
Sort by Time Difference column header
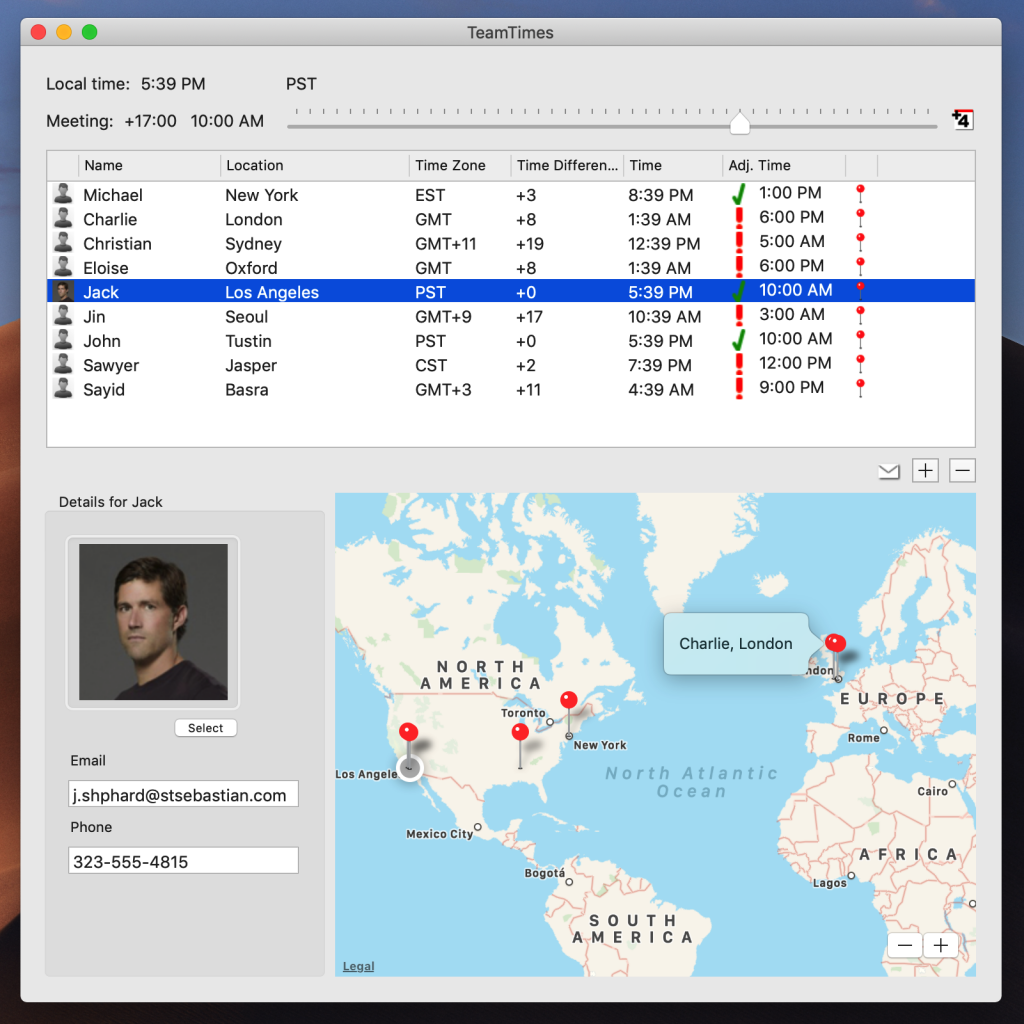567,165
